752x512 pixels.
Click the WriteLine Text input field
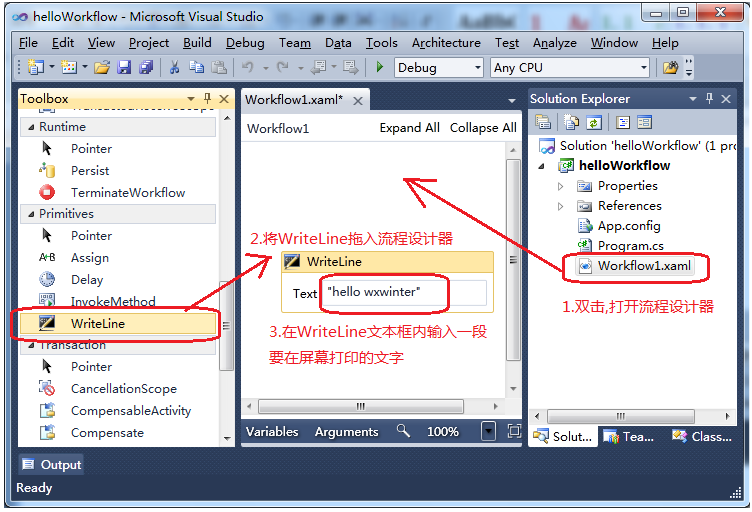[x=404, y=292]
